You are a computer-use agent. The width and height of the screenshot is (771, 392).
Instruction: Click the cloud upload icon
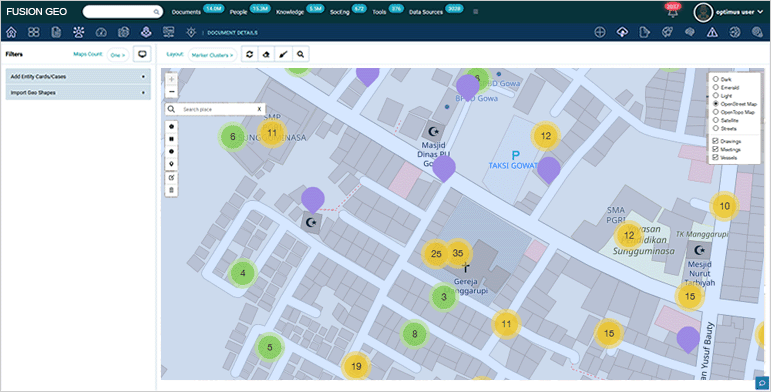622,32
